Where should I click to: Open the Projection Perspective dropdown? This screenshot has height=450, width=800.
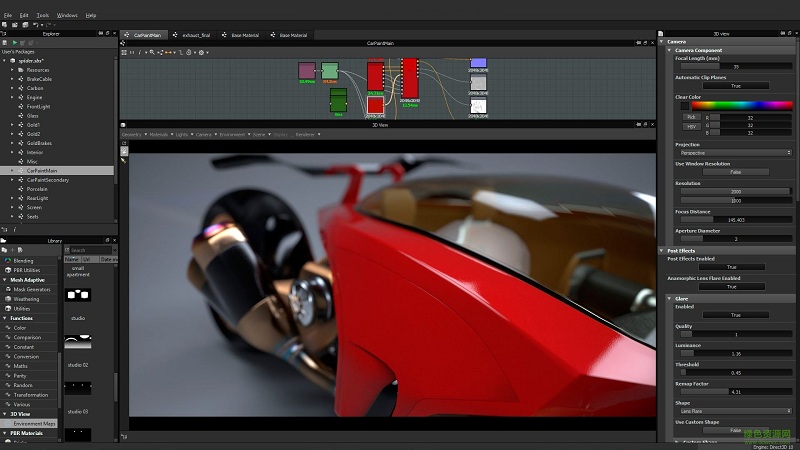(735, 153)
